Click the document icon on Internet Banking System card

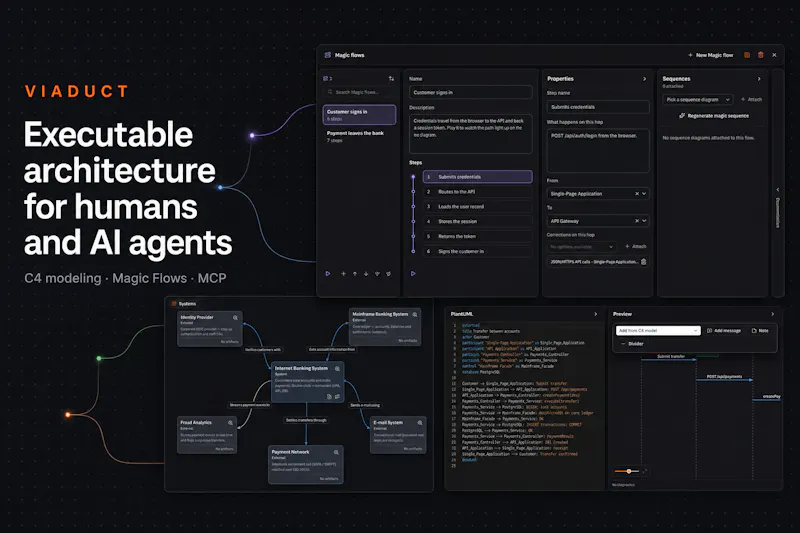click(x=329, y=396)
